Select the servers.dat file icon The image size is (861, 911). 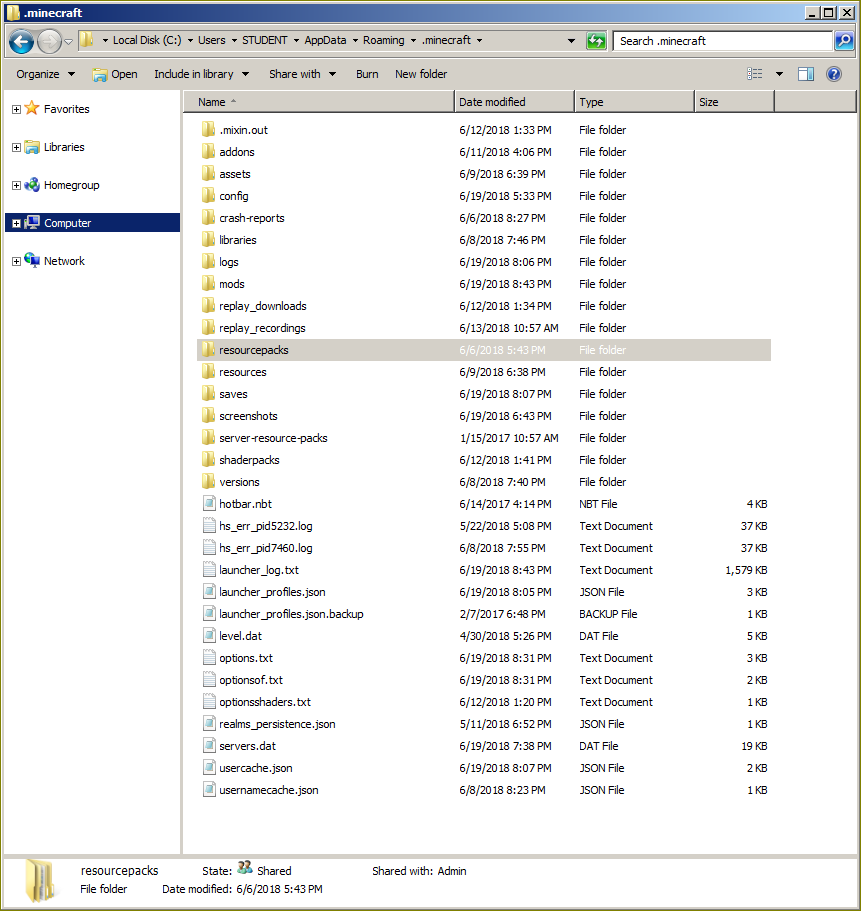(209, 746)
